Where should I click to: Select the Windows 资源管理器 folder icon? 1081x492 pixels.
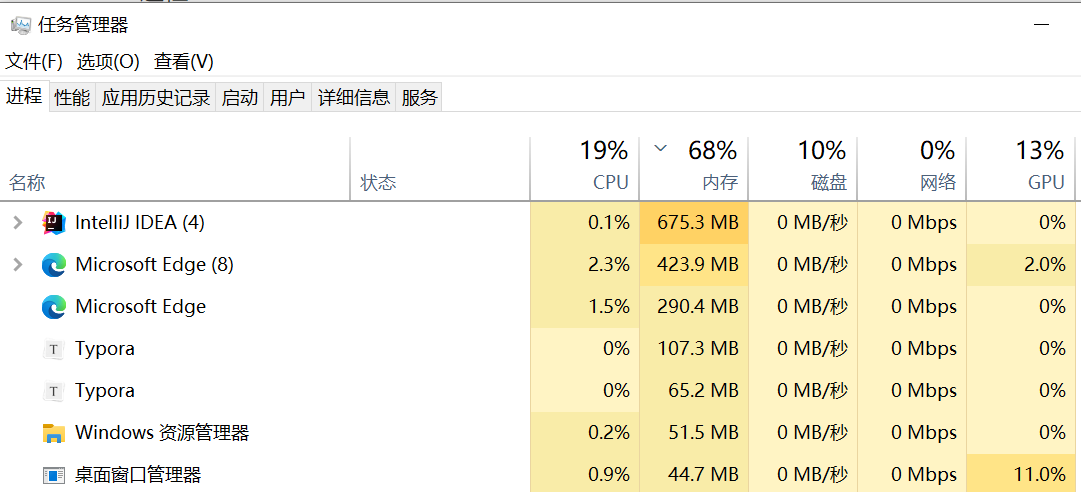coord(53,433)
